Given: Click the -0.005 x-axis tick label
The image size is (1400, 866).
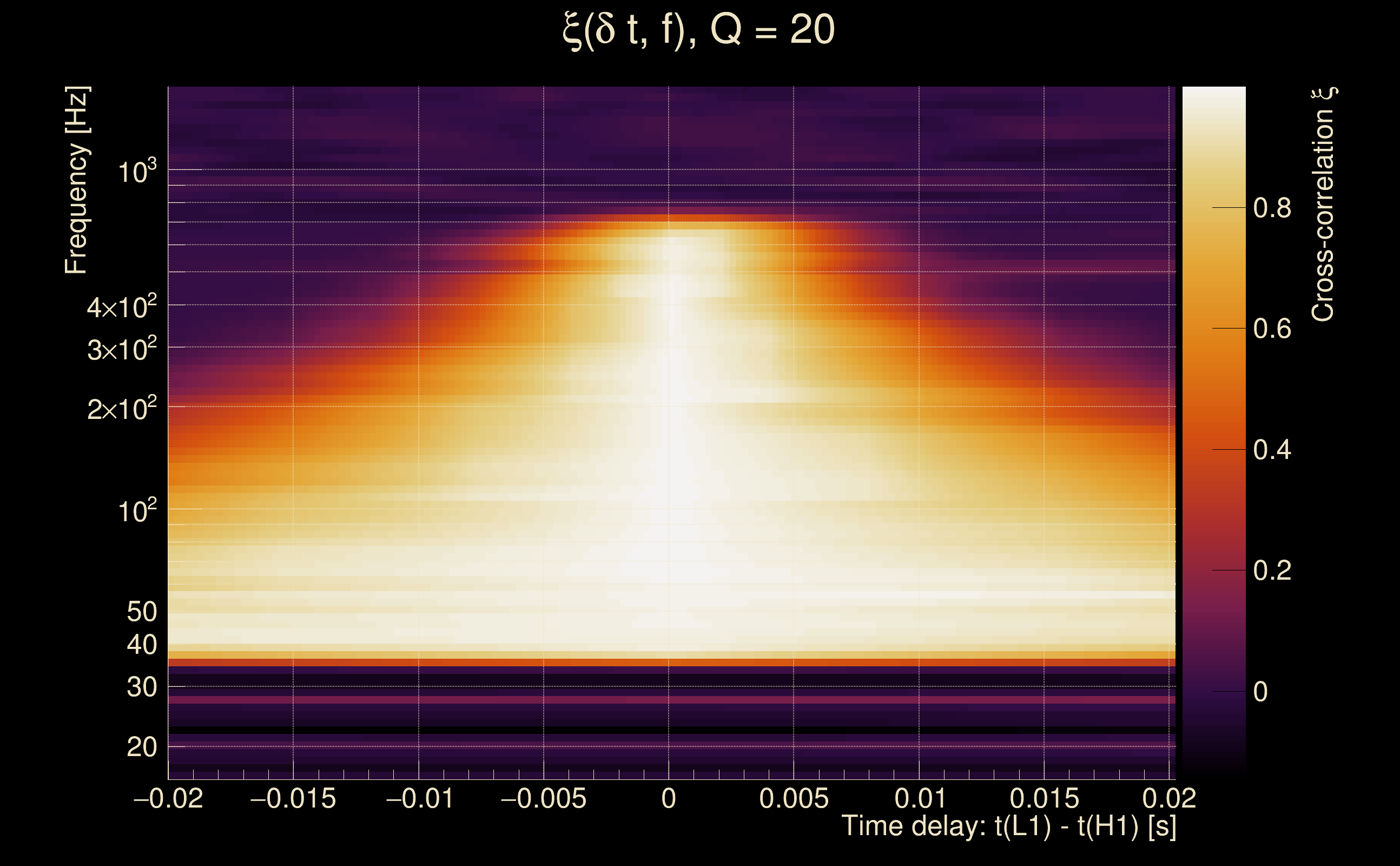Looking at the screenshot, I should [x=543, y=798].
